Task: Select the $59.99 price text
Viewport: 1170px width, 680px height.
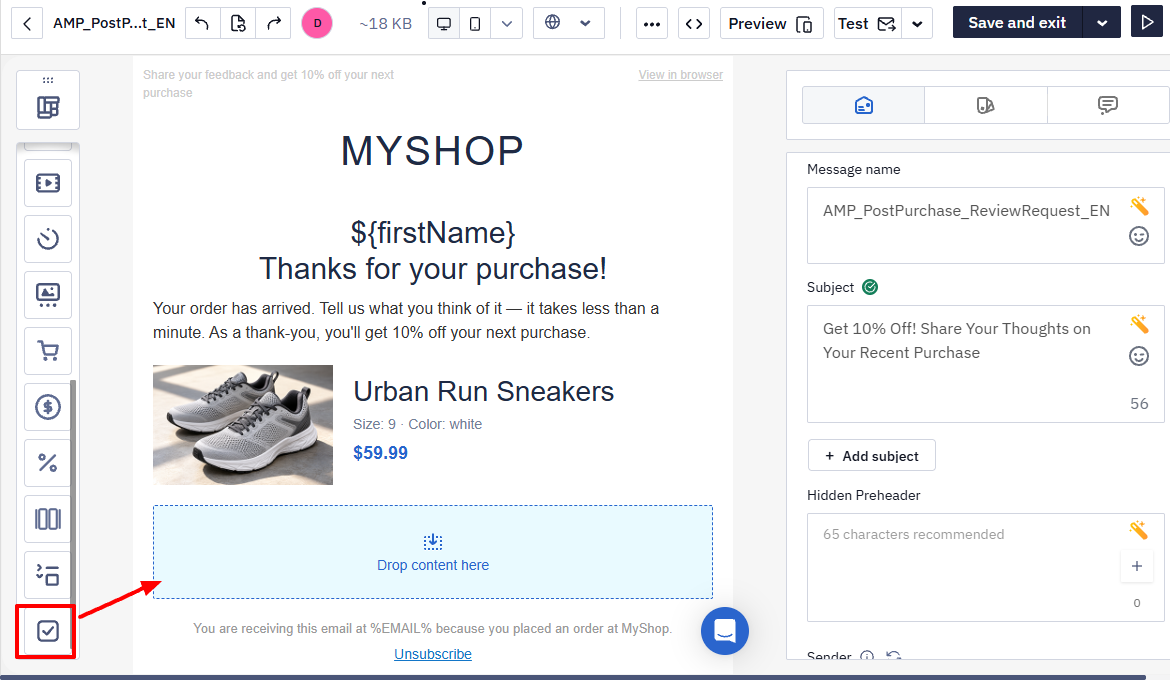Action: click(x=381, y=453)
